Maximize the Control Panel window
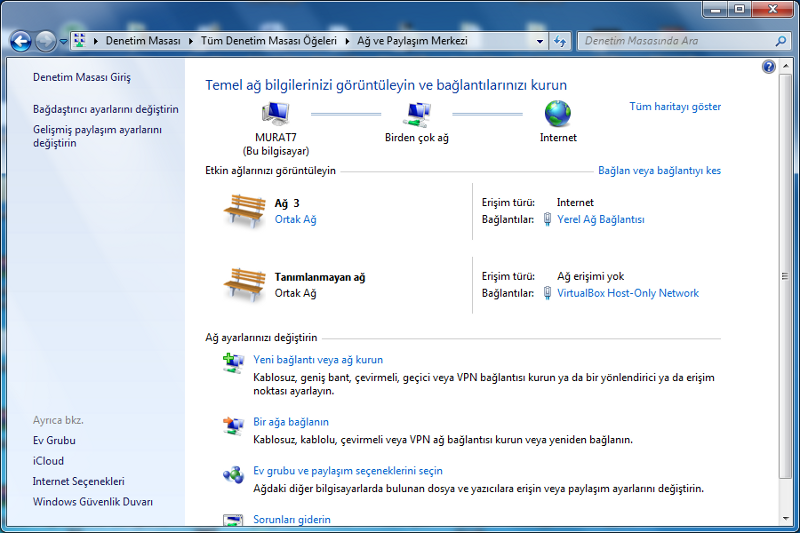Image resolution: width=800 pixels, height=533 pixels. (x=739, y=9)
